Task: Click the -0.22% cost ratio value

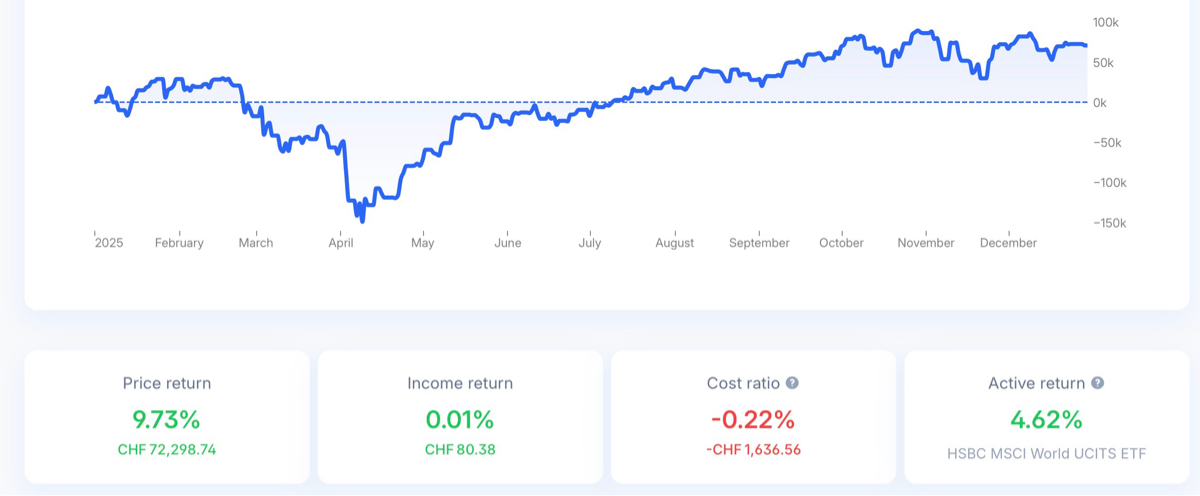Action: (x=753, y=419)
